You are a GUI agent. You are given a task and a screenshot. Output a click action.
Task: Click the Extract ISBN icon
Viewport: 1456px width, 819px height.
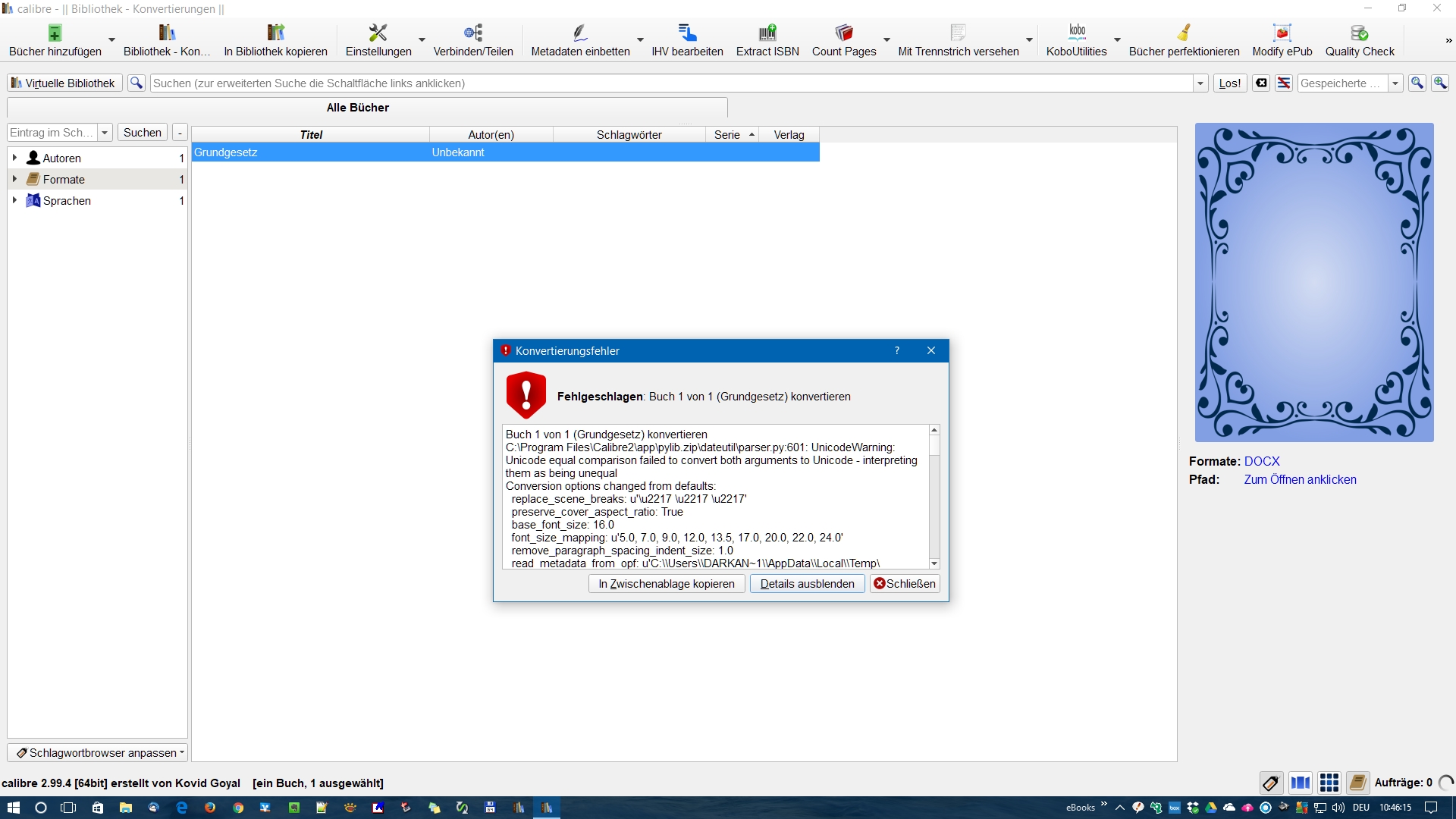point(767,33)
